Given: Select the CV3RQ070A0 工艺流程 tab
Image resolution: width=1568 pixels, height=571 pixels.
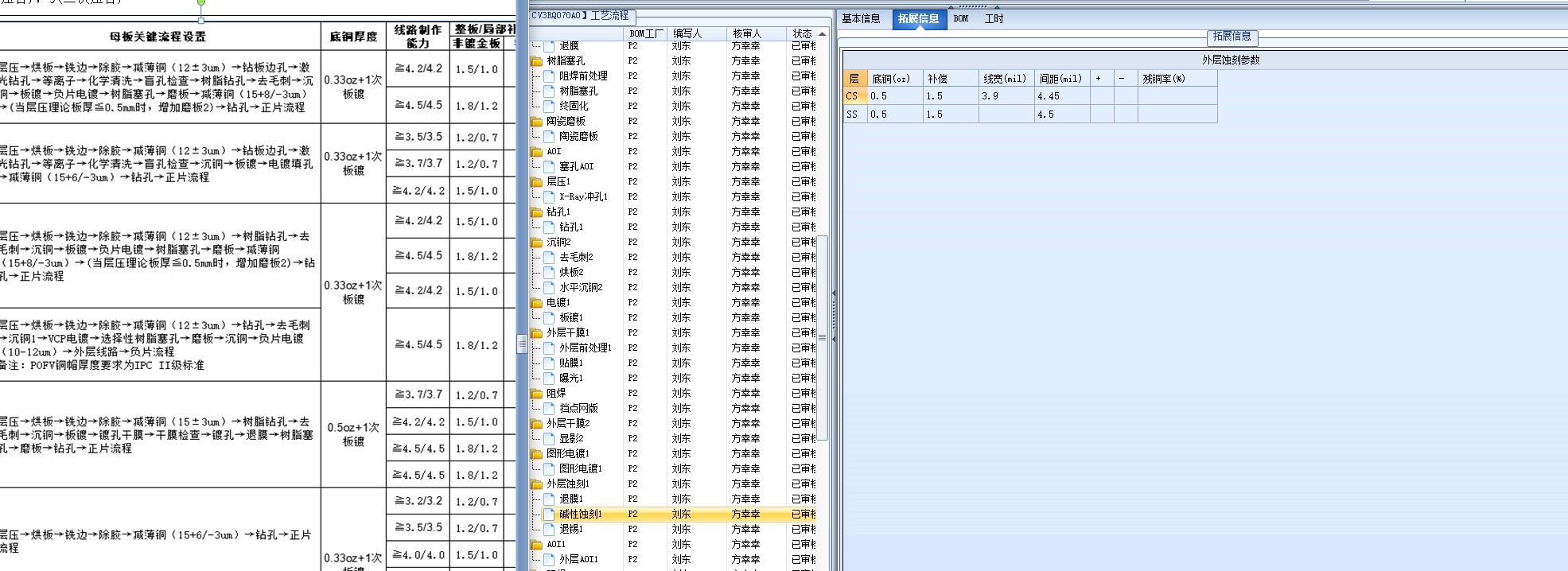Looking at the screenshot, I should tap(581, 16).
